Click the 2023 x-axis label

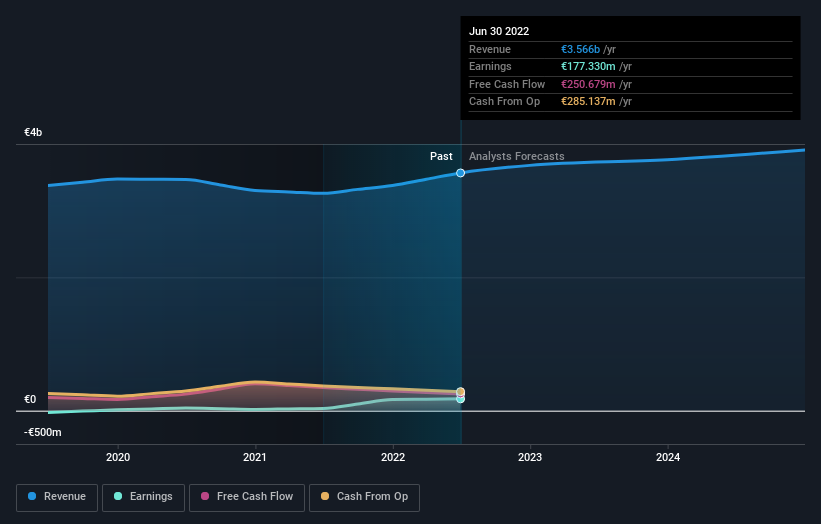[530, 457]
